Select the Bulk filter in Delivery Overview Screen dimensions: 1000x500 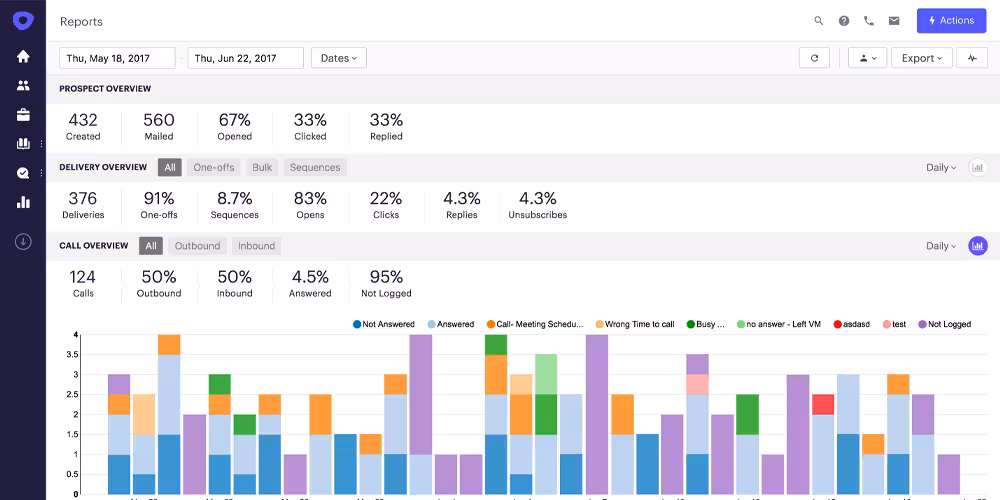point(262,167)
